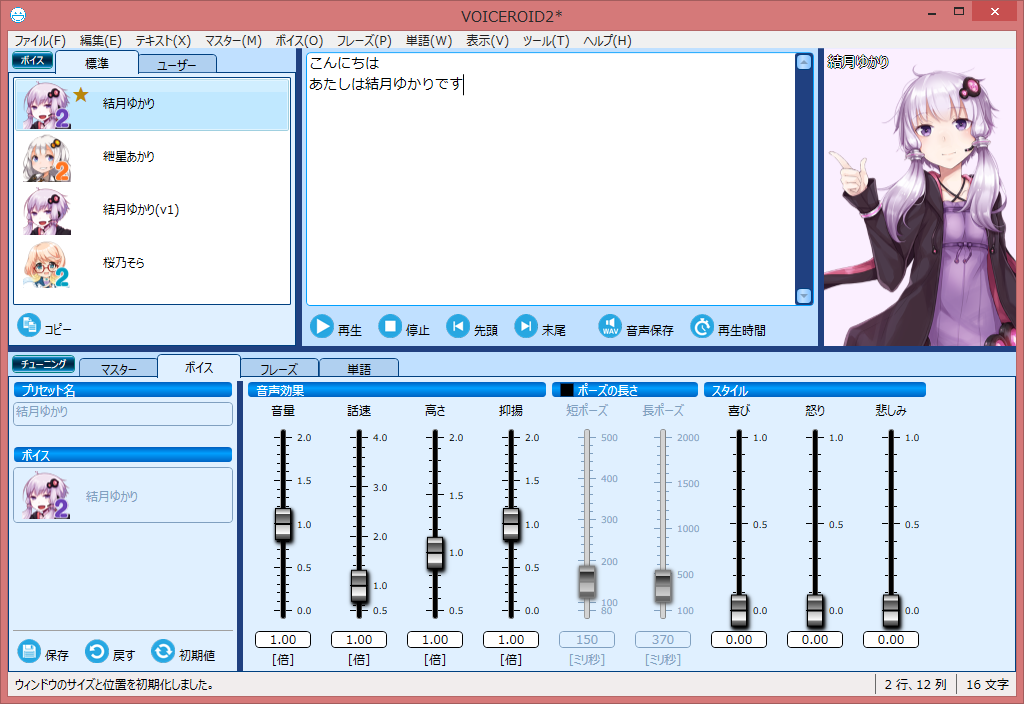This screenshot has width=1024, height=704.
Task: Select the 桜乃そら voice
Action: pyautogui.click(x=152, y=263)
